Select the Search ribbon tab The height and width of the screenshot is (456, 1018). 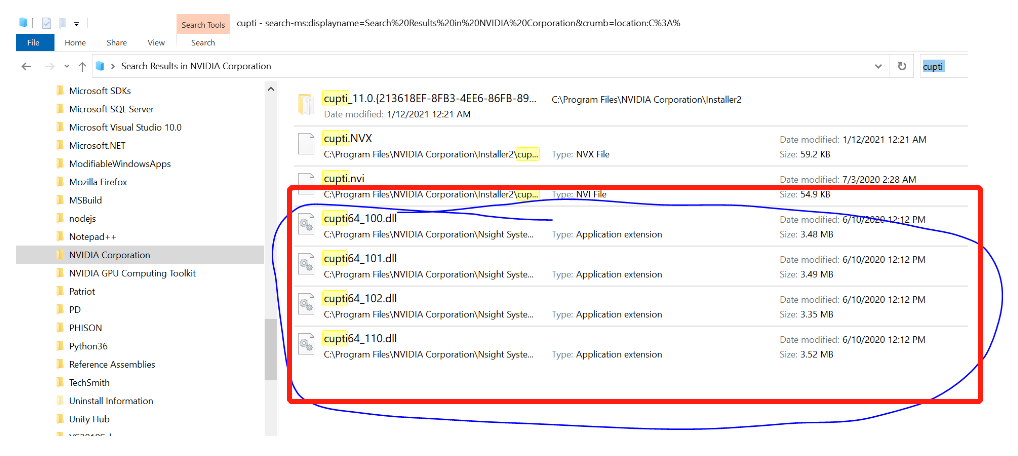203,42
